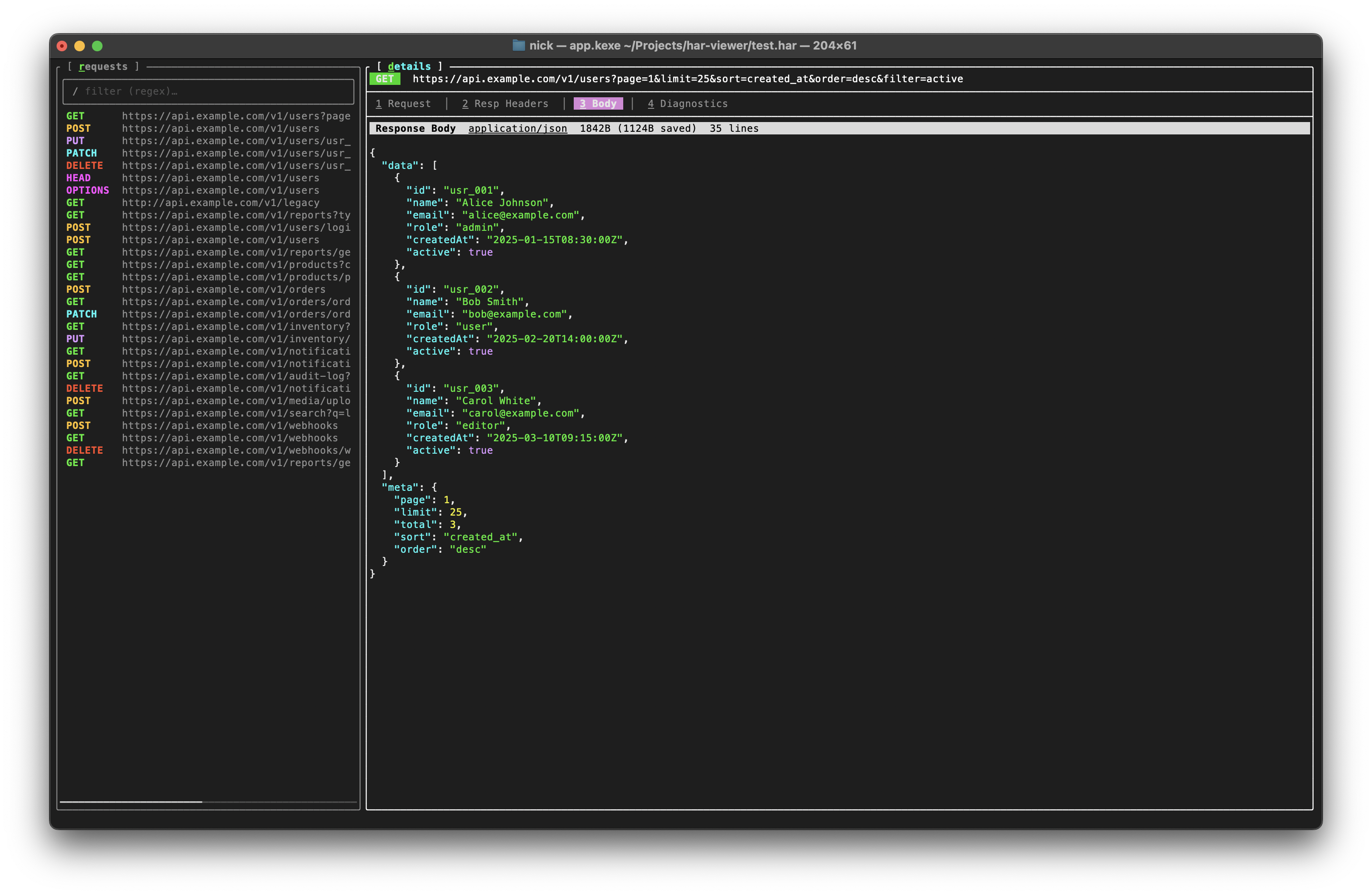Click the "1842B (1124B saved)" size text

point(637,129)
